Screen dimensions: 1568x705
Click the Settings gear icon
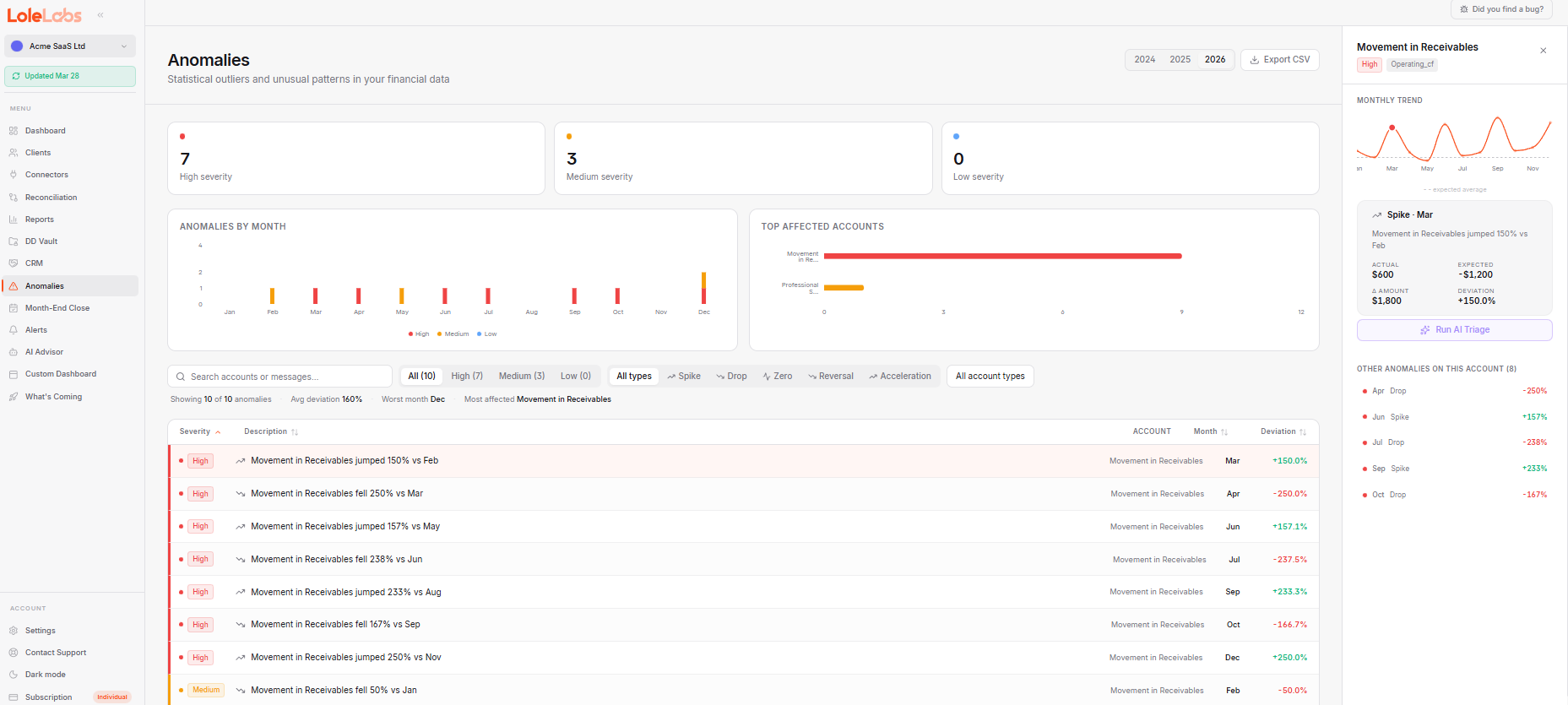(14, 631)
